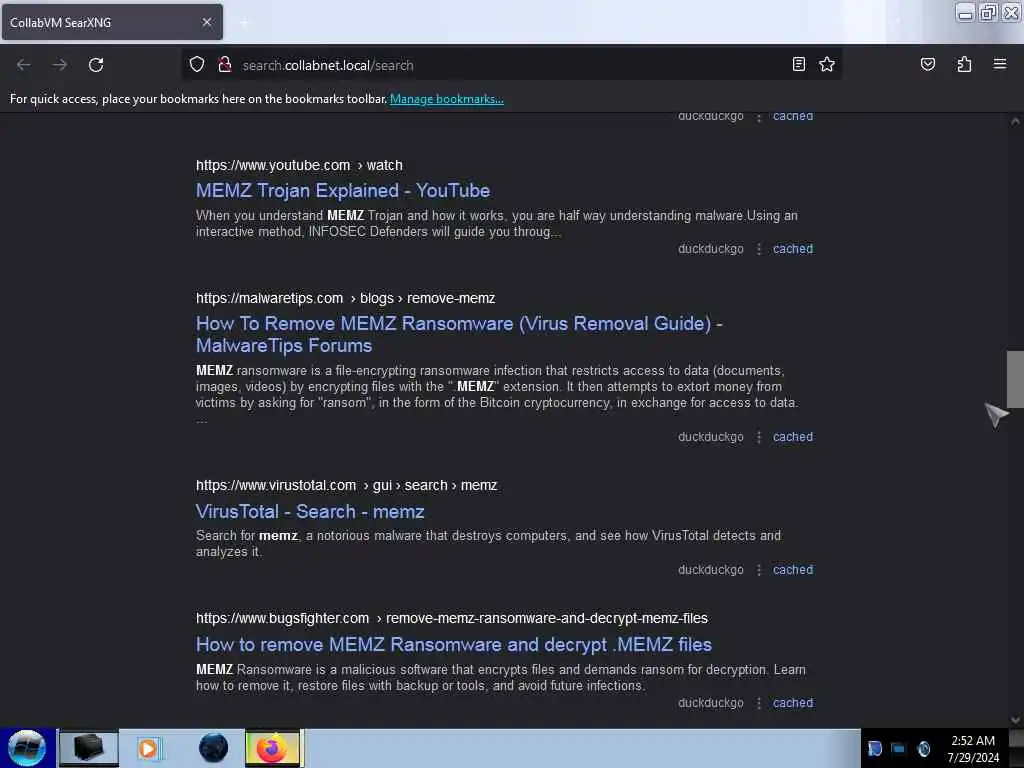Click the leftmost system tray icon
The height and width of the screenshot is (768, 1024).
tap(874, 748)
